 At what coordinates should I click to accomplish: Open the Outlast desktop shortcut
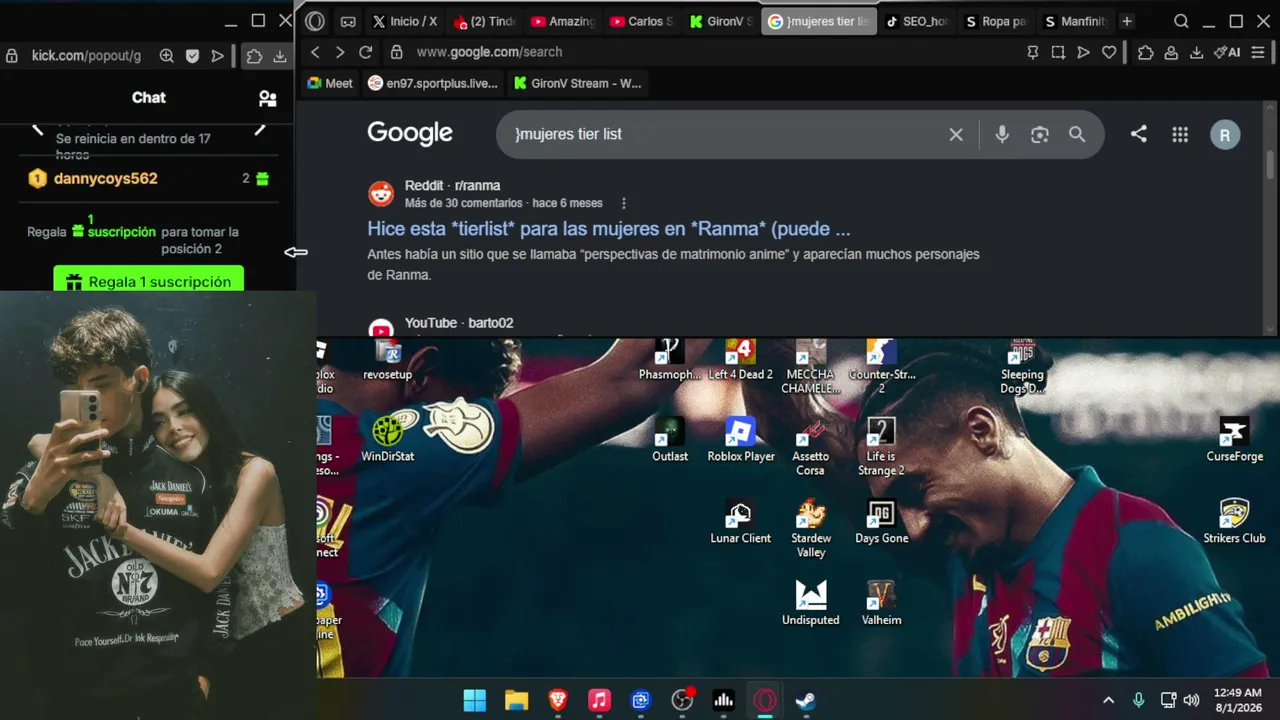(670, 440)
